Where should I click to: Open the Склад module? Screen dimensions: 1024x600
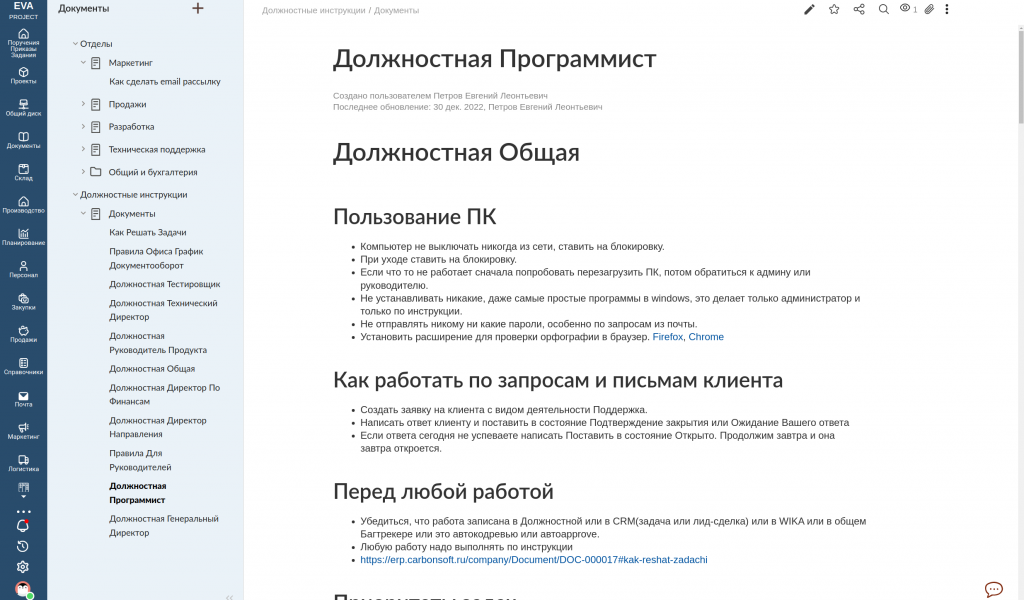coord(24,172)
